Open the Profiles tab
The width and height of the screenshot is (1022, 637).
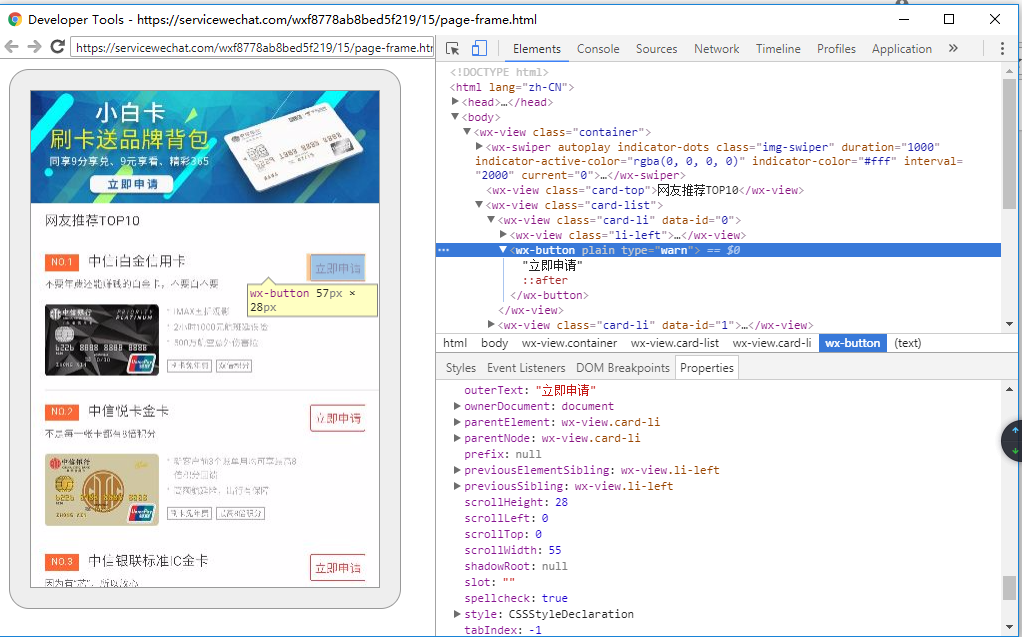(x=836, y=49)
